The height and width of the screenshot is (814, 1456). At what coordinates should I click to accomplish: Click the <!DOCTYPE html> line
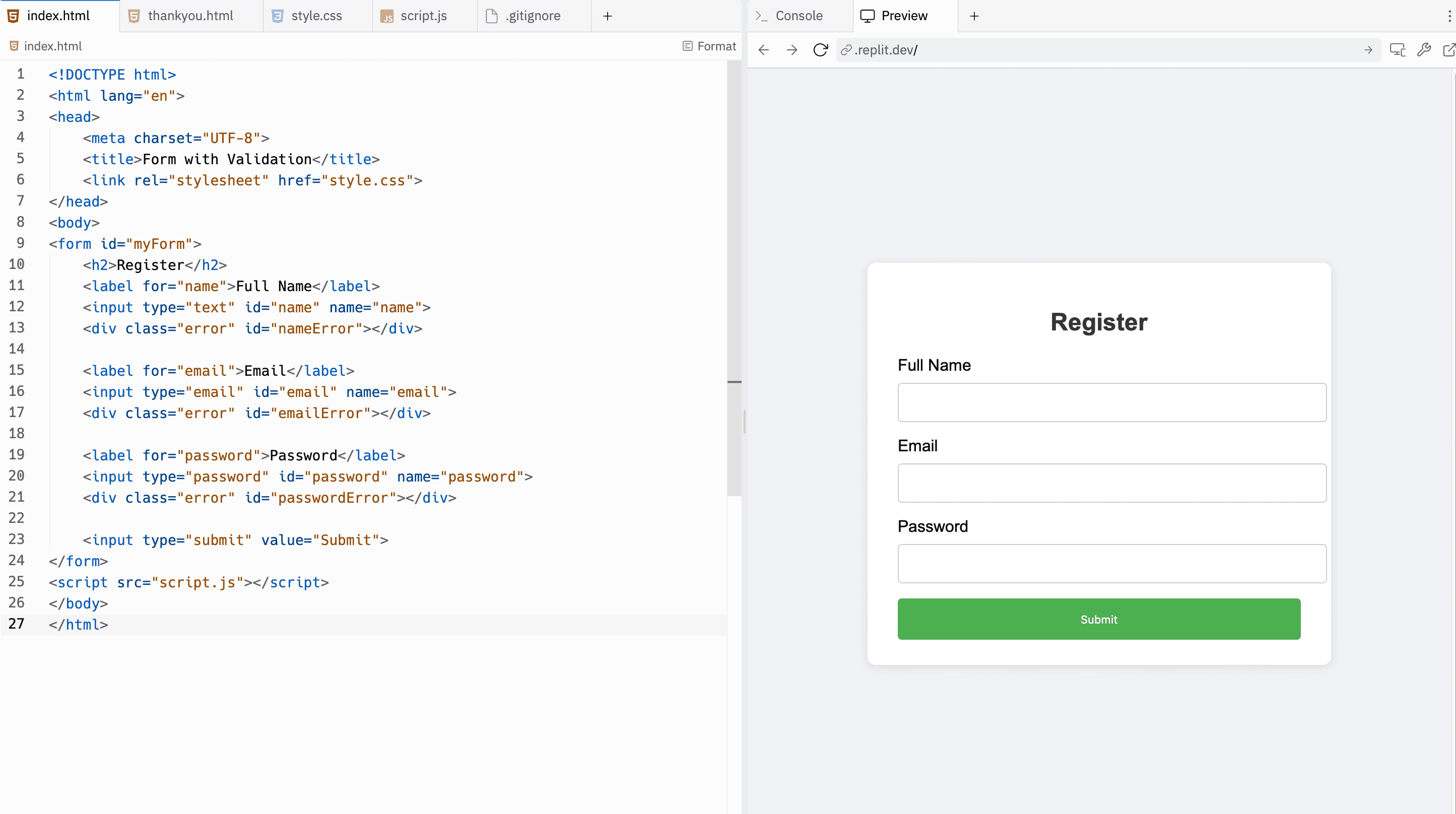click(112, 75)
